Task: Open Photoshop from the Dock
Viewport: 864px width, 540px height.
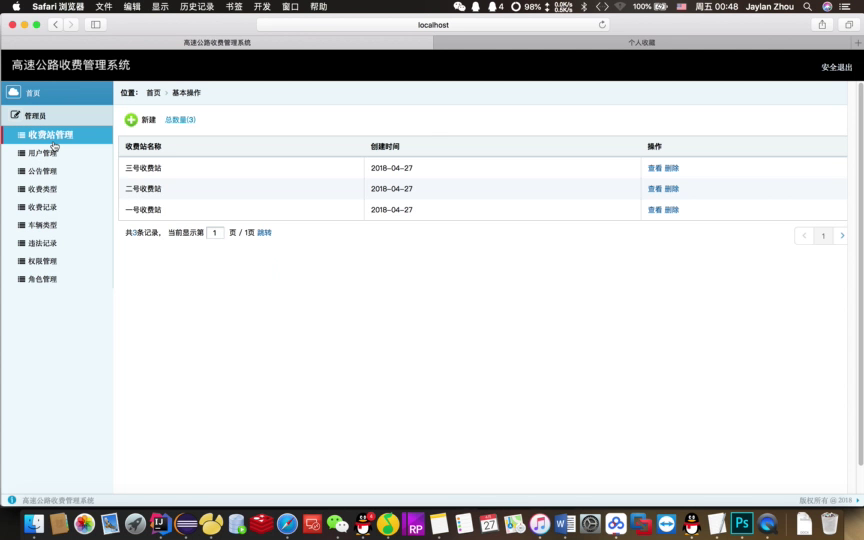Action: pyautogui.click(x=742, y=523)
